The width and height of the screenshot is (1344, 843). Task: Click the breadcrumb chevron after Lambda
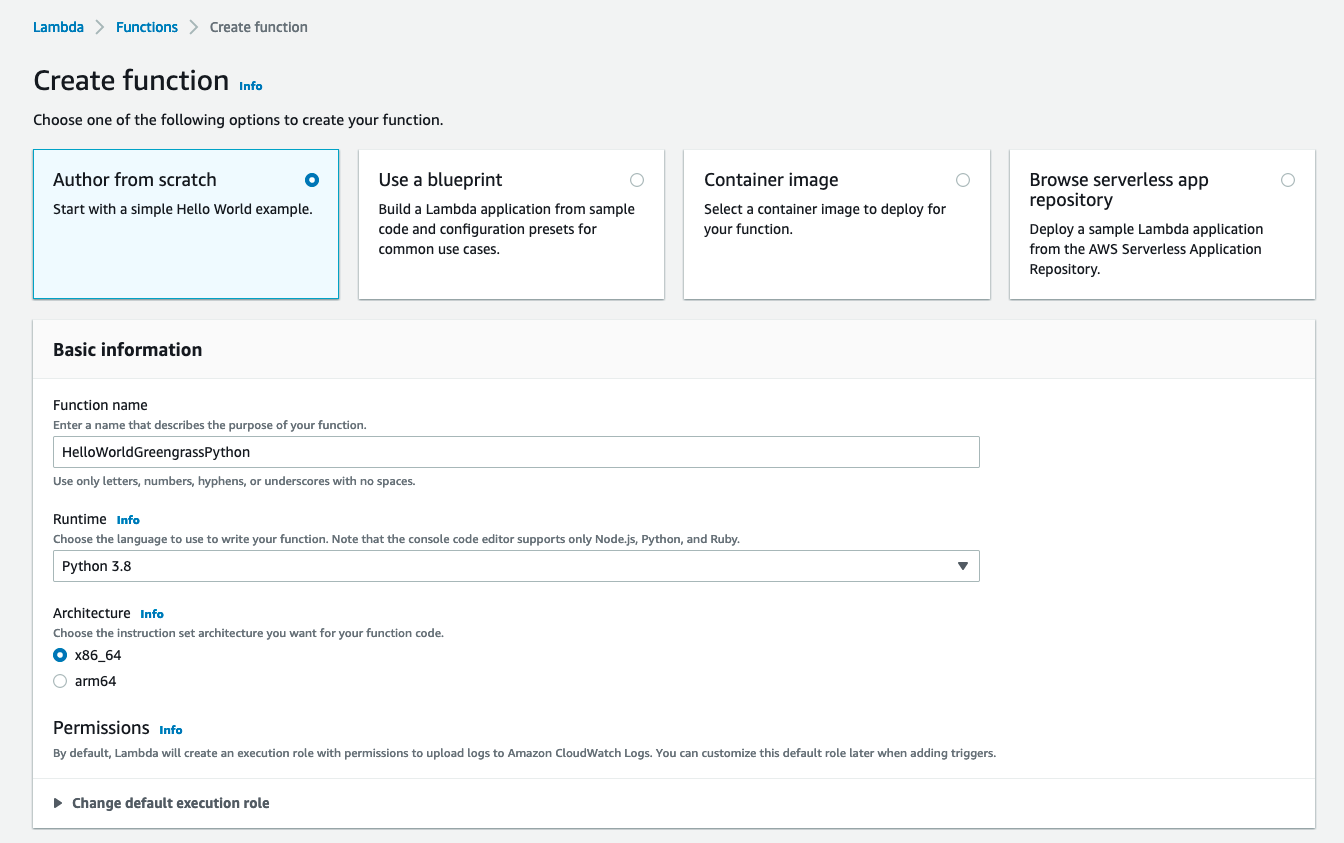[x=100, y=27]
